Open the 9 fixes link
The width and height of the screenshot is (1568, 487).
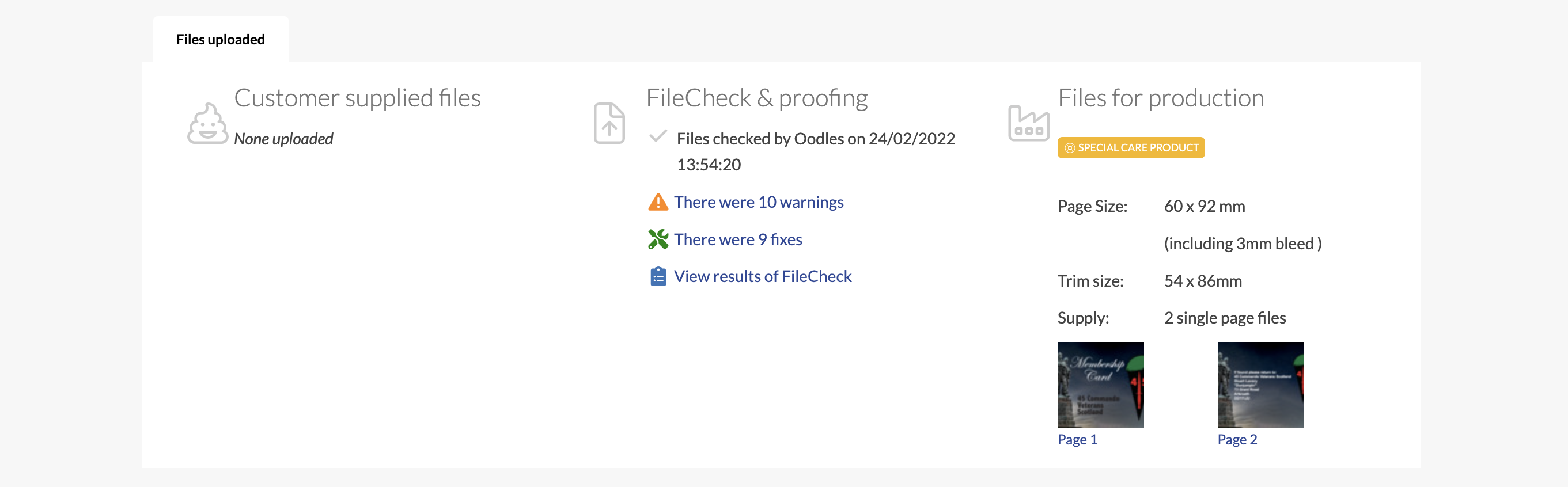(x=738, y=239)
